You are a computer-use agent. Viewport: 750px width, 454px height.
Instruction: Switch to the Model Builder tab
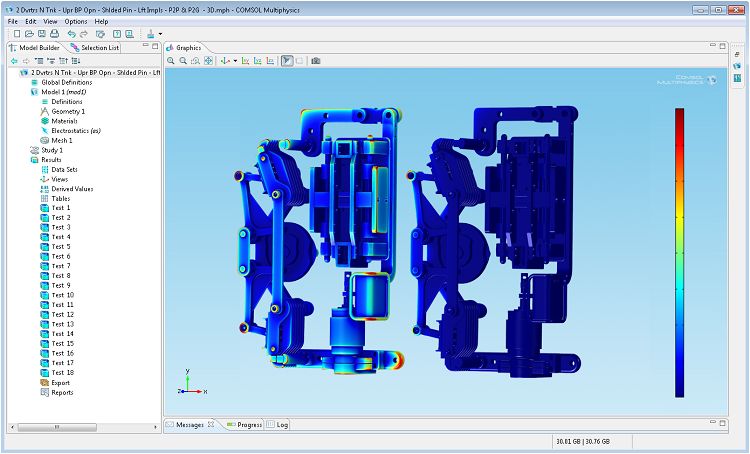(35, 47)
